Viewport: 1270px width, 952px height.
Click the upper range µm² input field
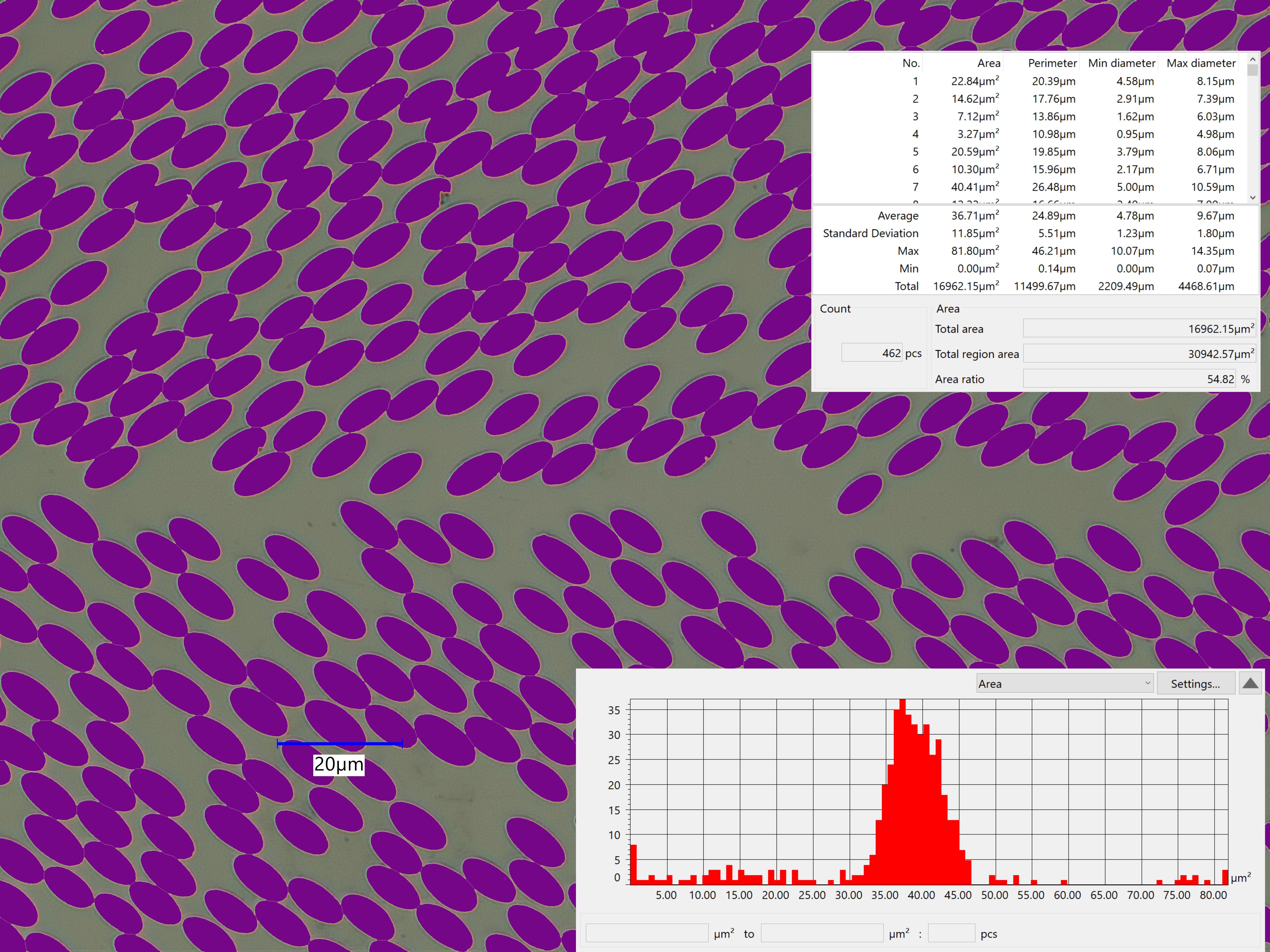pyautogui.click(x=822, y=933)
